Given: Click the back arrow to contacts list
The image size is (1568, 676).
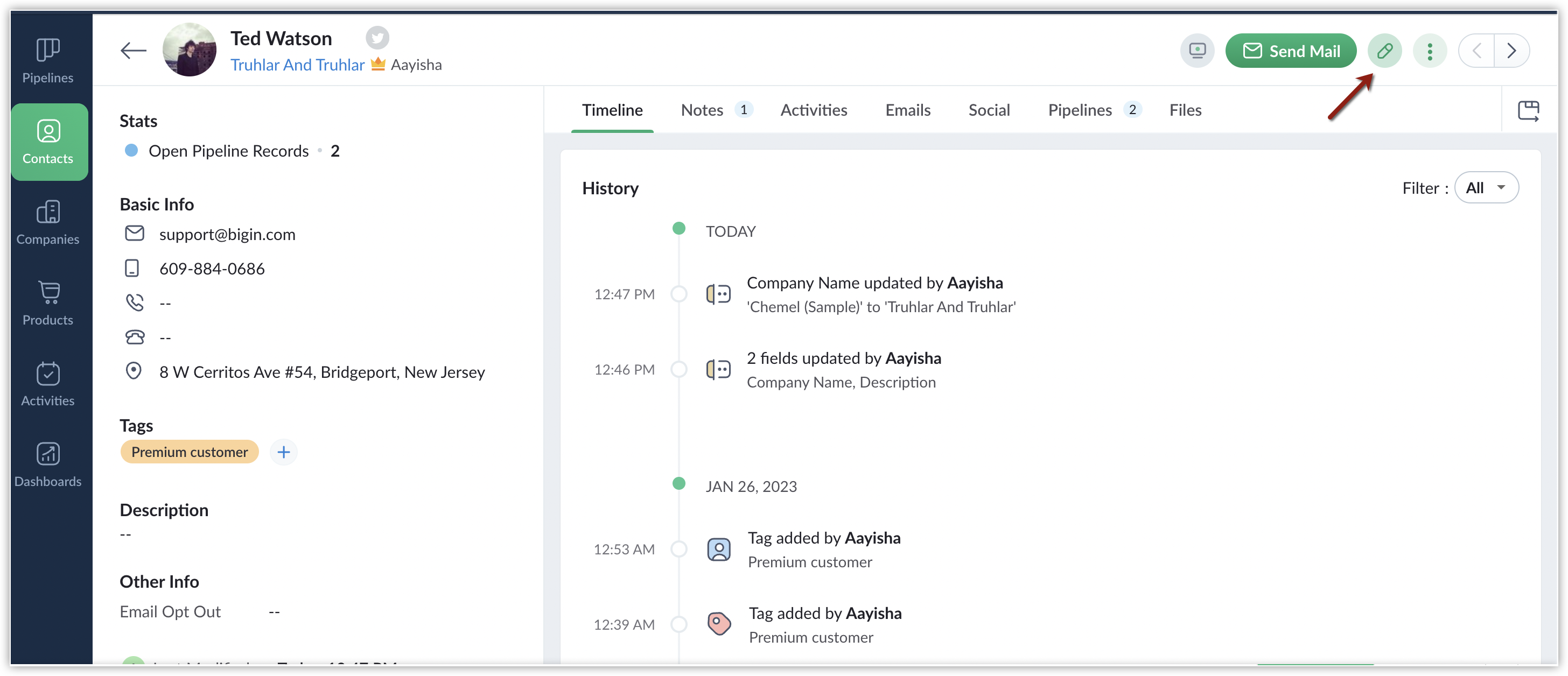Looking at the screenshot, I should click(134, 51).
